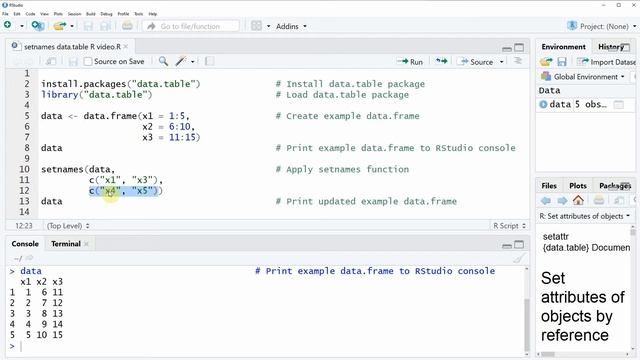Open the File menu
Viewport: 640px width, 360px height.
(x=5, y=14)
